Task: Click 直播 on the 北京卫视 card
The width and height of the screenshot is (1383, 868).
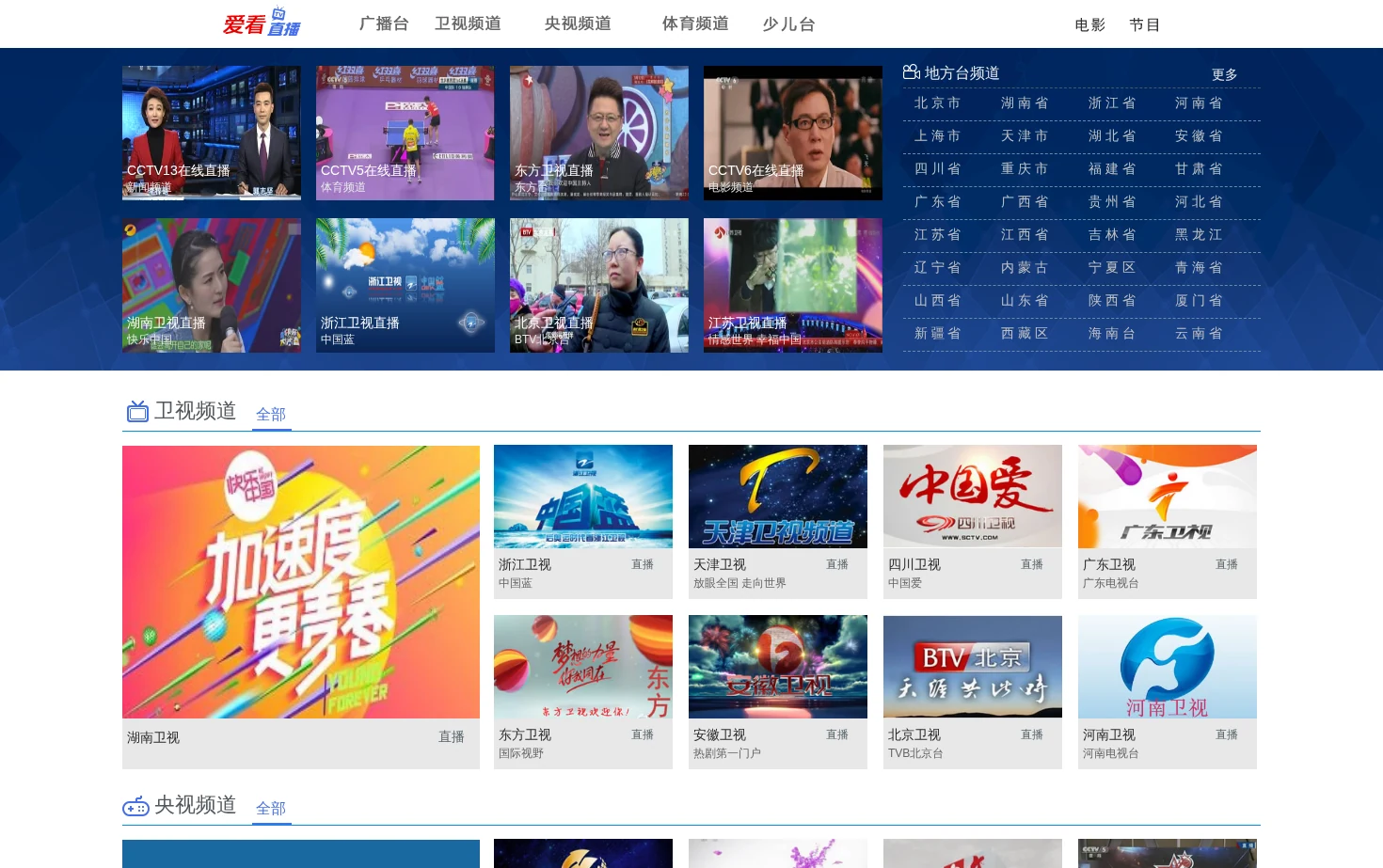Action: (1032, 734)
